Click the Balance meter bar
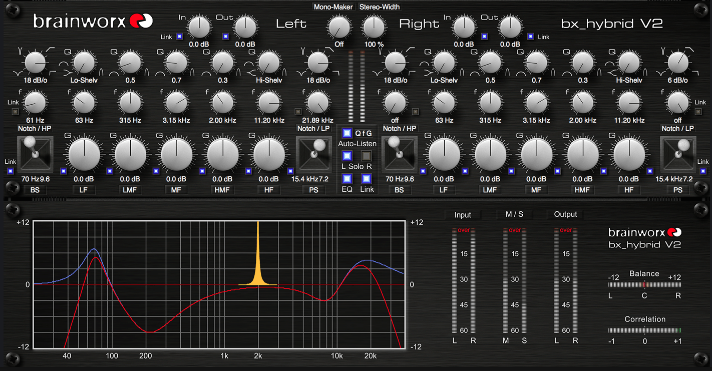This screenshot has width=712, height=371. pos(644,285)
